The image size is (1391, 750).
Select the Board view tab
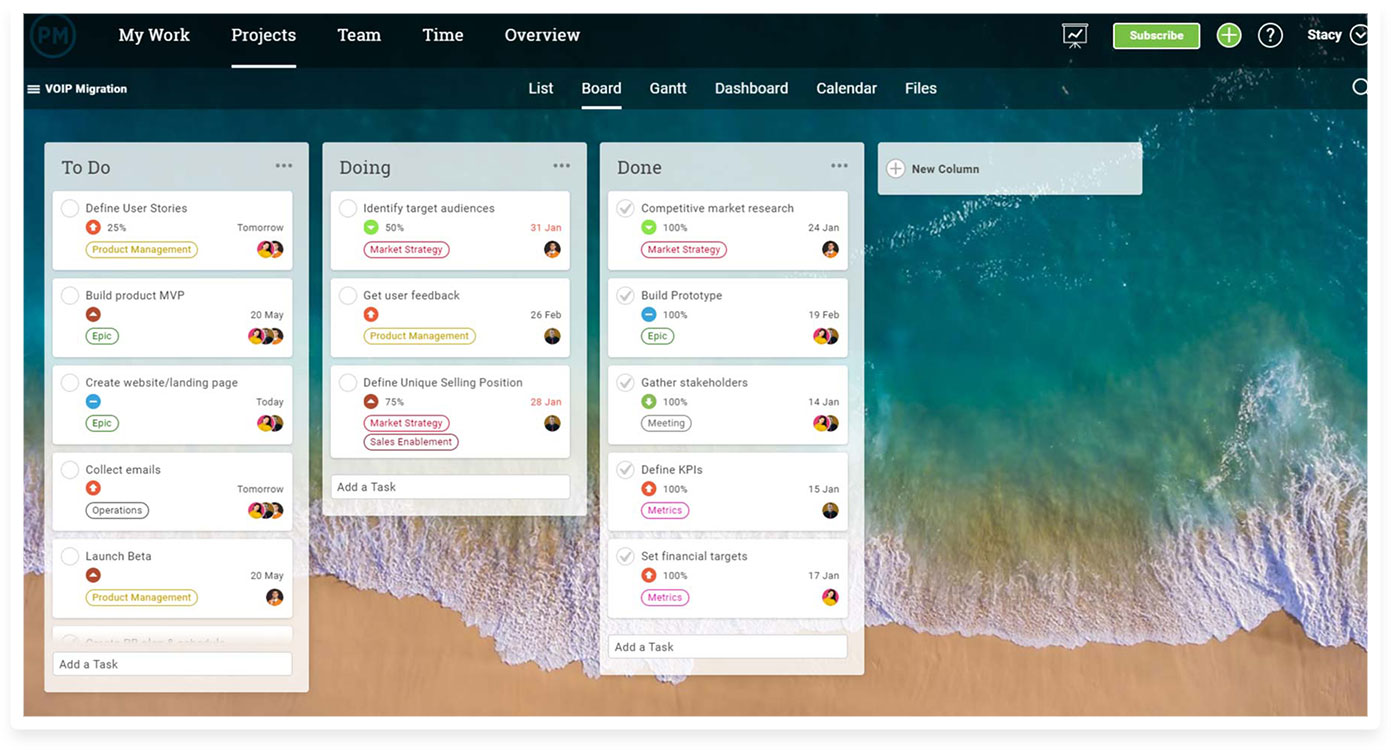(x=601, y=88)
